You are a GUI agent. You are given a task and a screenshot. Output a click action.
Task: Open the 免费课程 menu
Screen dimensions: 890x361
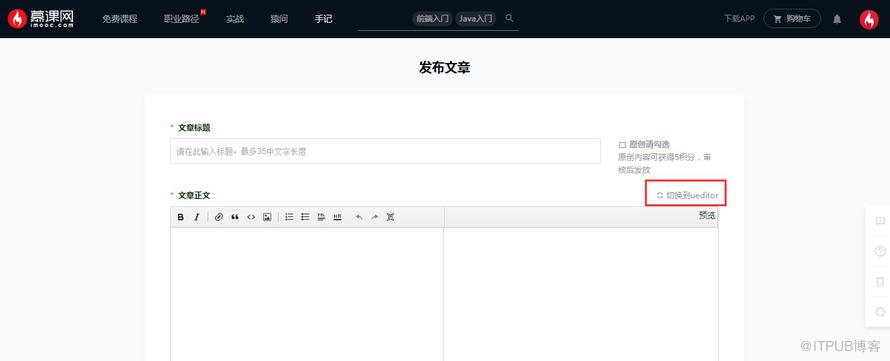coord(119,19)
